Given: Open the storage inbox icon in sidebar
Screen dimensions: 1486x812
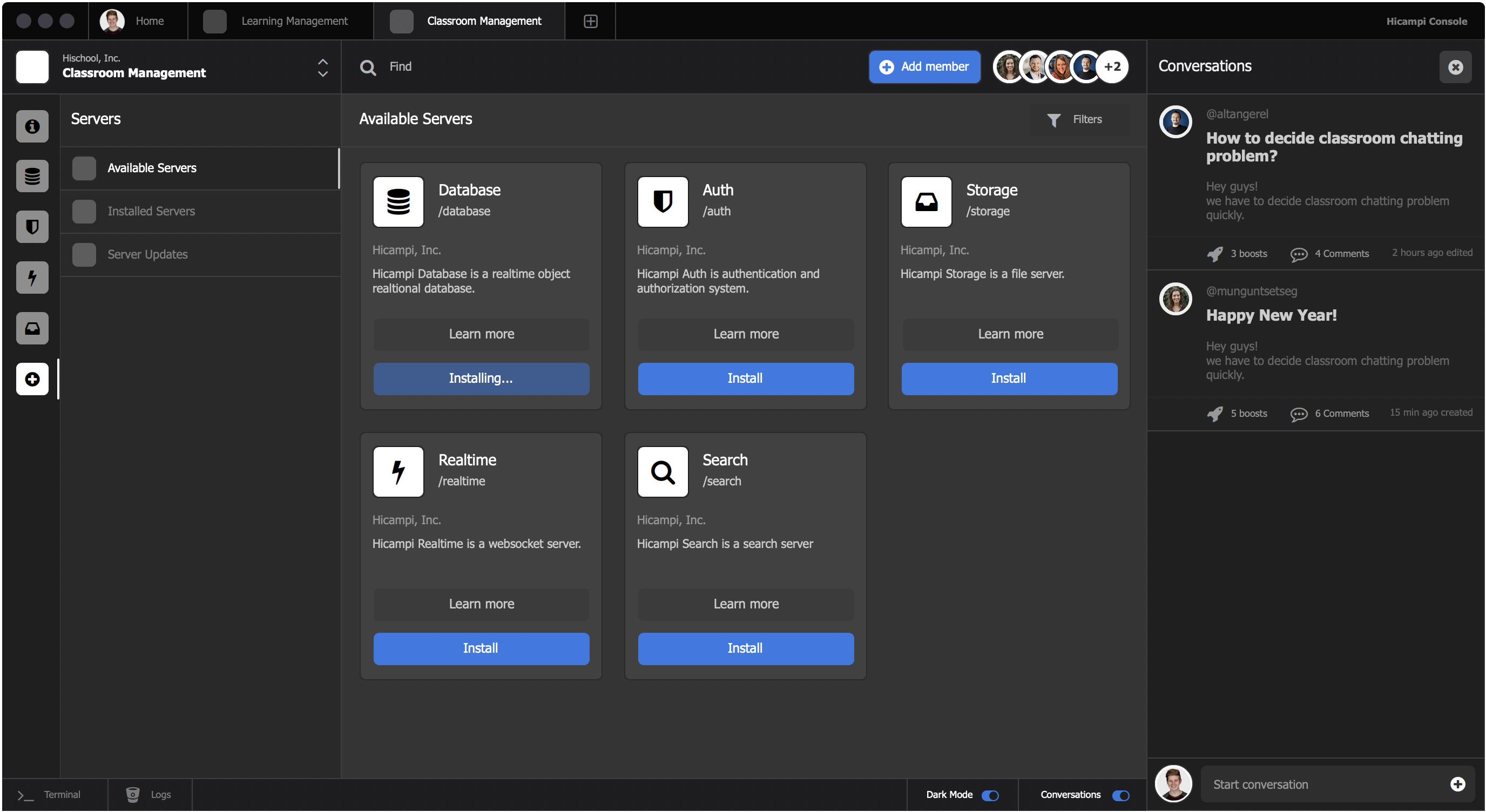Looking at the screenshot, I should (32, 328).
